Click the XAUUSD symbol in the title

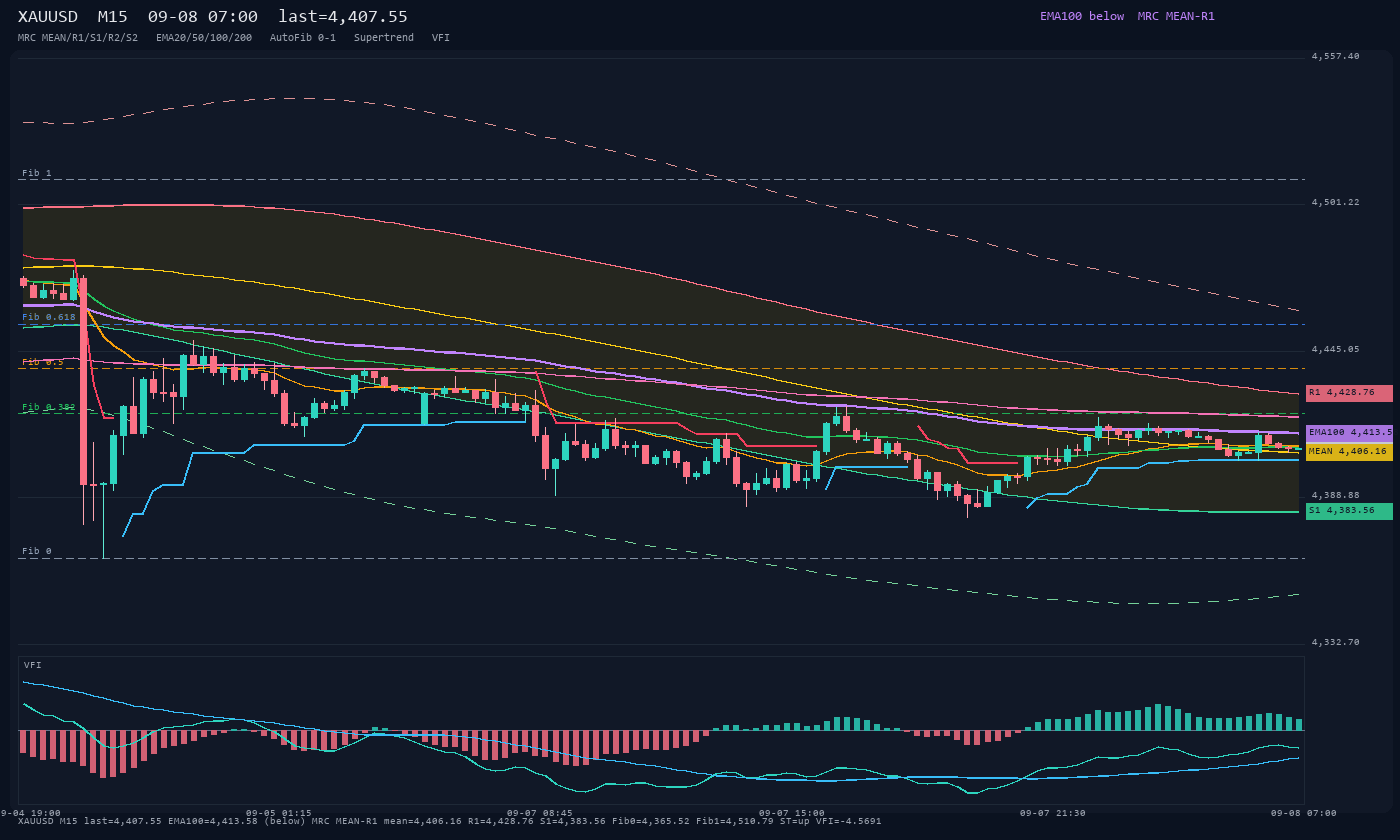(x=49, y=17)
